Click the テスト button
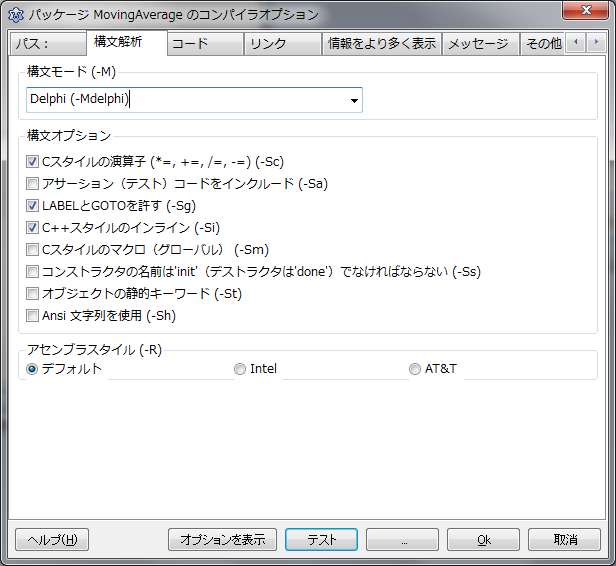This screenshot has height=566, width=616. coord(321,540)
